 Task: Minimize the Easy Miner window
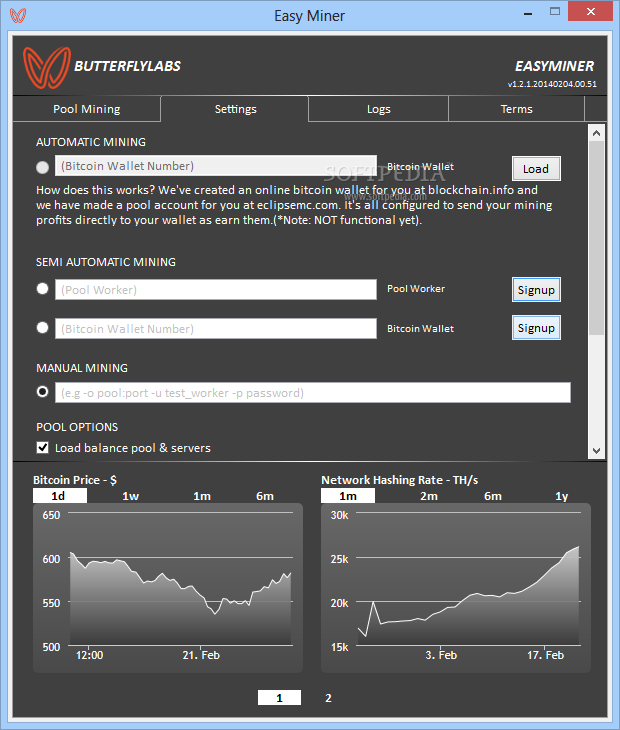tap(528, 13)
